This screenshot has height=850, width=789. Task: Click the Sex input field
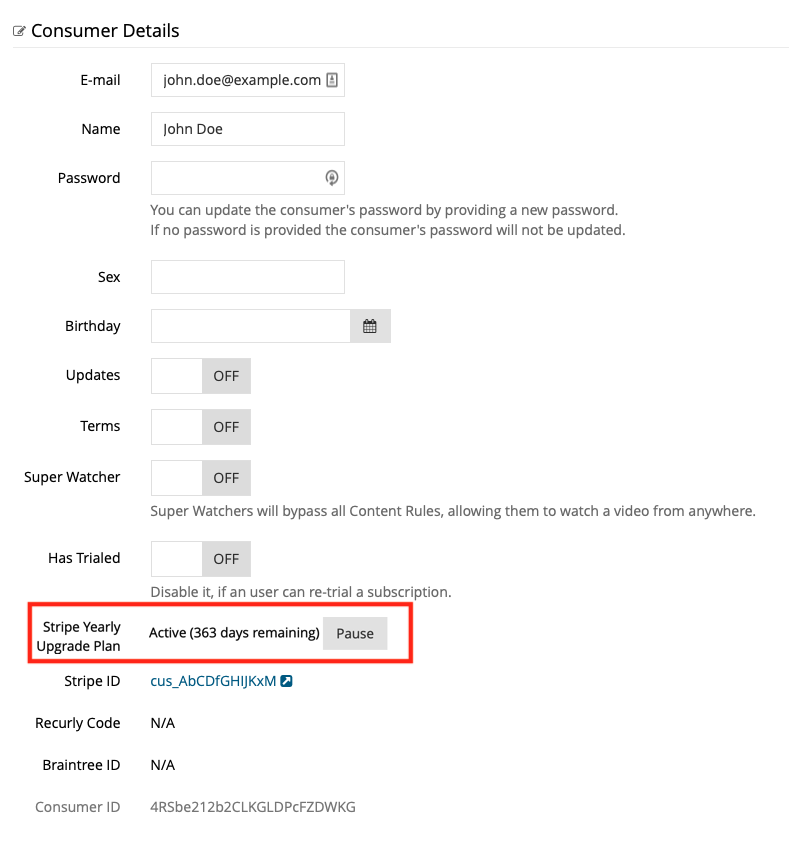(x=248, y=277)
